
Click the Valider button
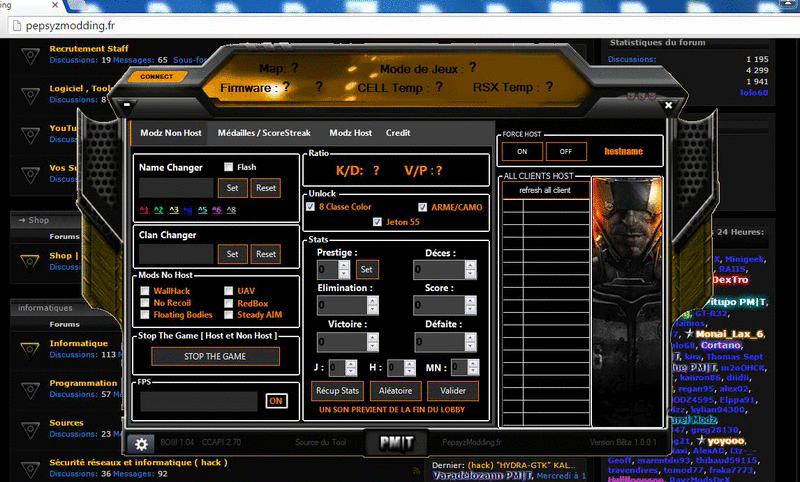tap(453, 391)
